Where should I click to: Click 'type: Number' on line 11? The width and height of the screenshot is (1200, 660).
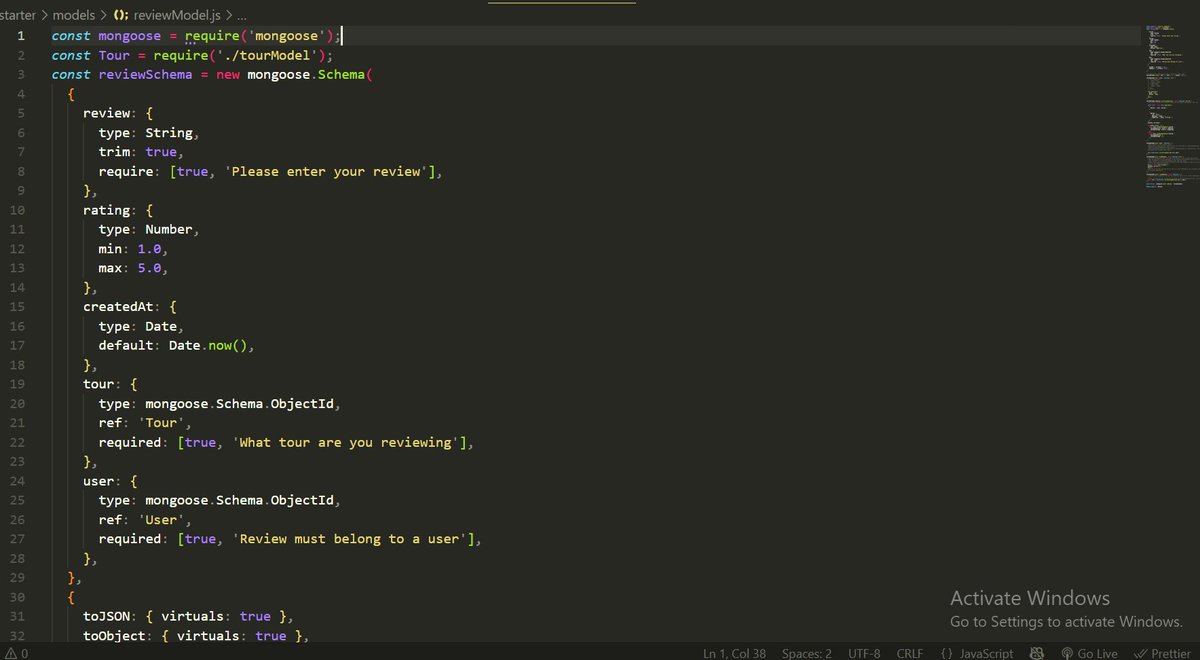tap(148, 229)
